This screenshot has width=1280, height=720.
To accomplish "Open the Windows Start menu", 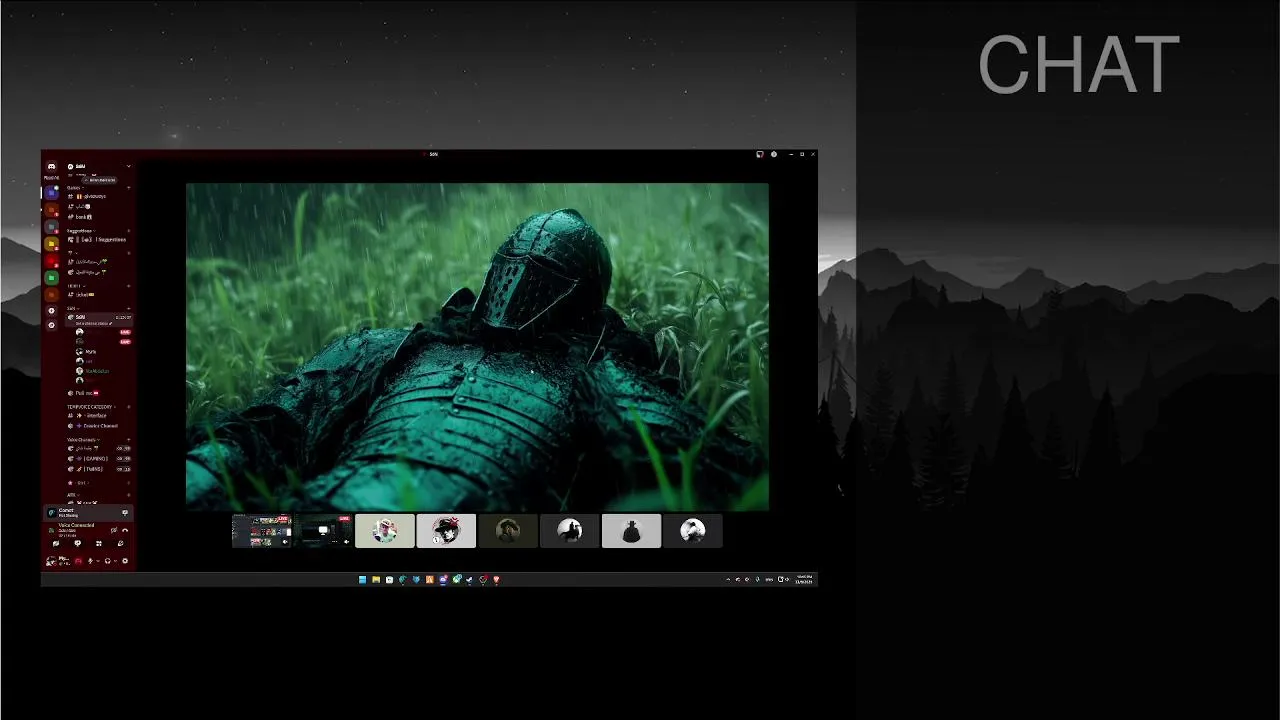I will coord(363,579).
